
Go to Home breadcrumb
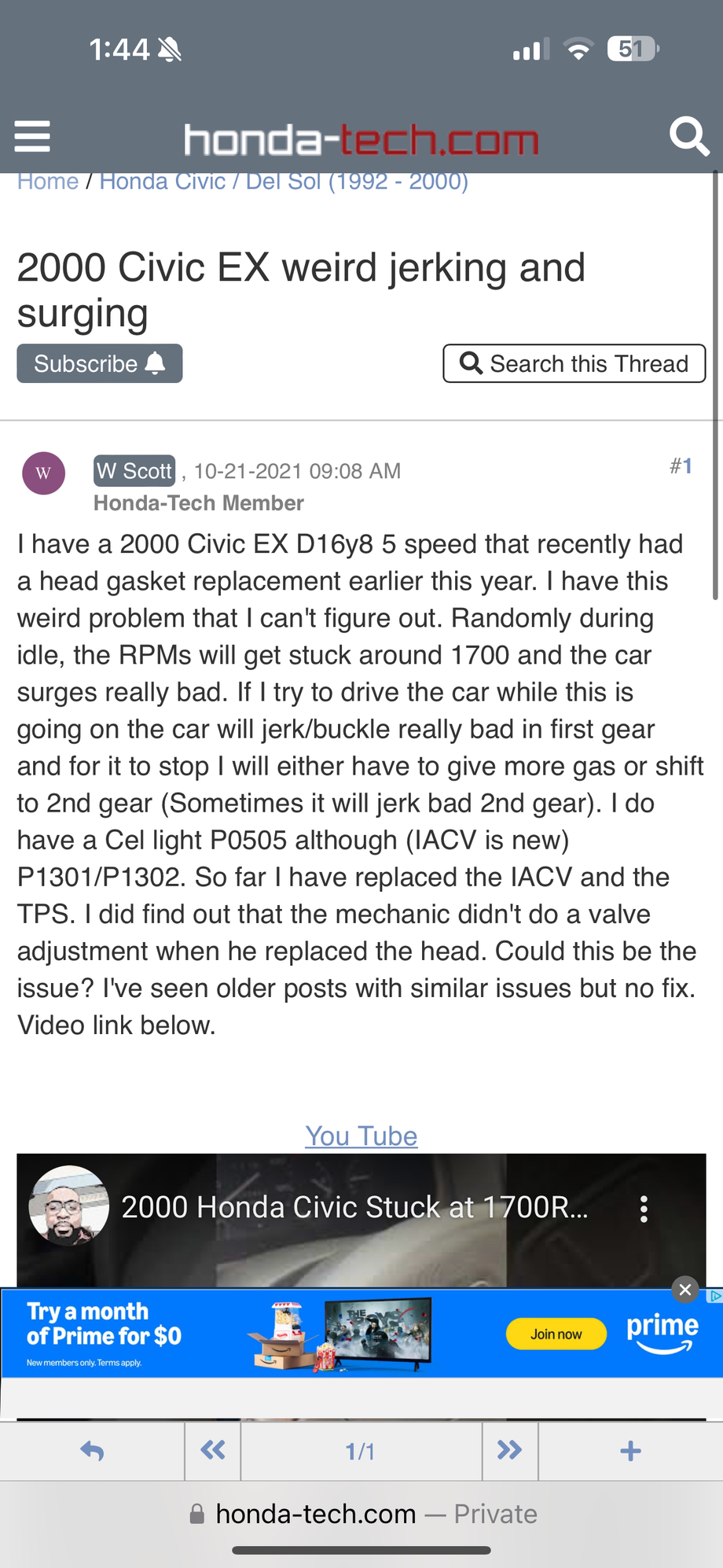point(48,182)
